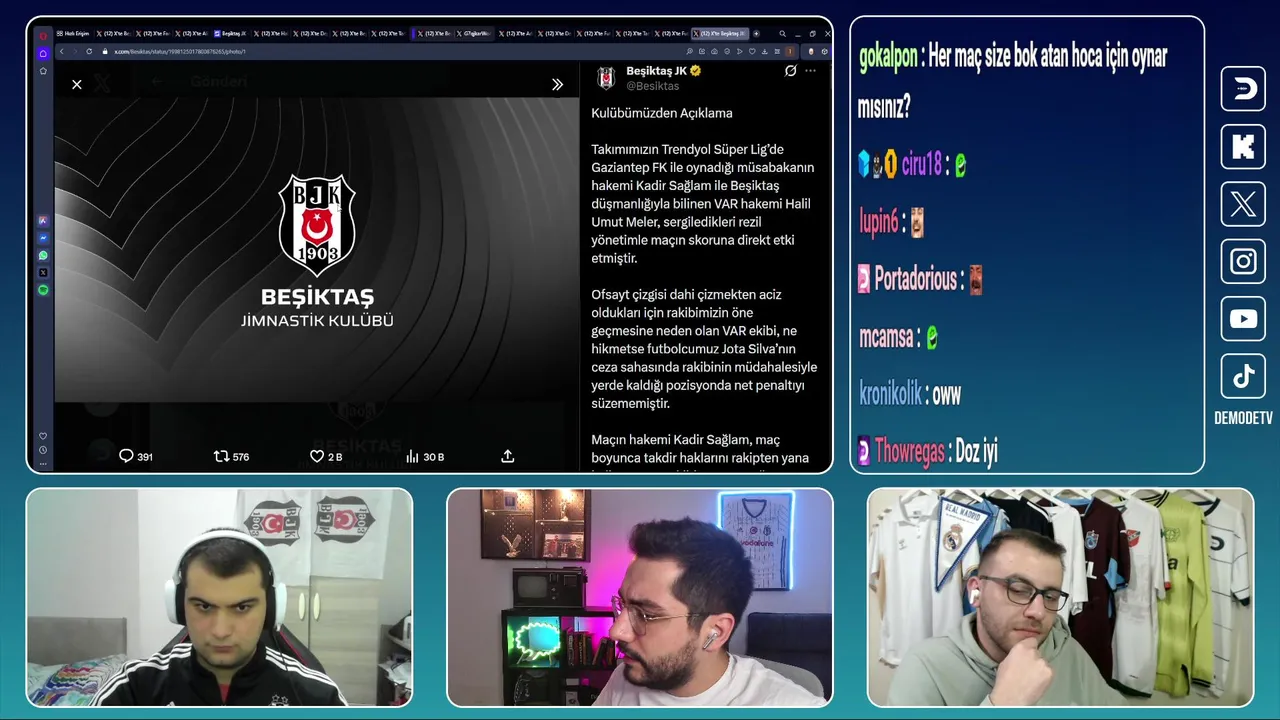Viewport: 1280px width, 720px height.
Task: View the post analytics showing 30 B
Action: tap(424, 456)
